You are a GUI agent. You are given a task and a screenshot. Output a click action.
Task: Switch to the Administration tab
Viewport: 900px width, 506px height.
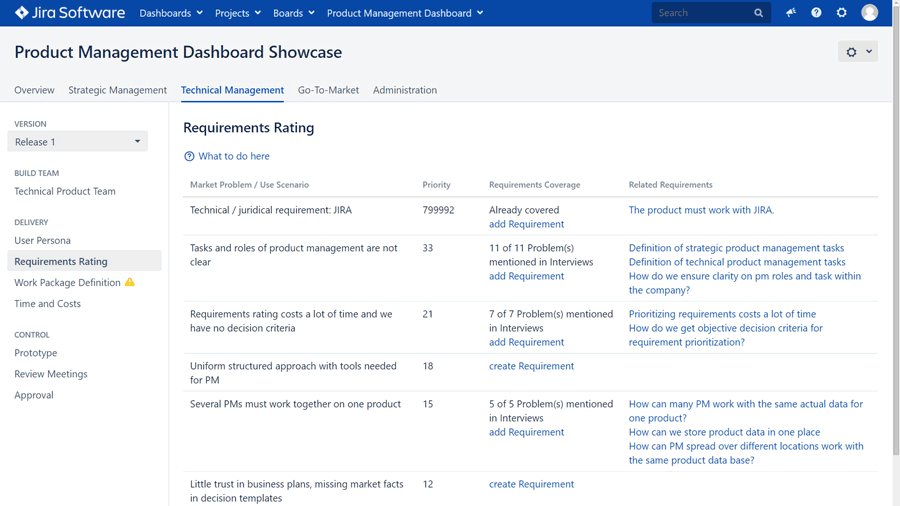405,90
